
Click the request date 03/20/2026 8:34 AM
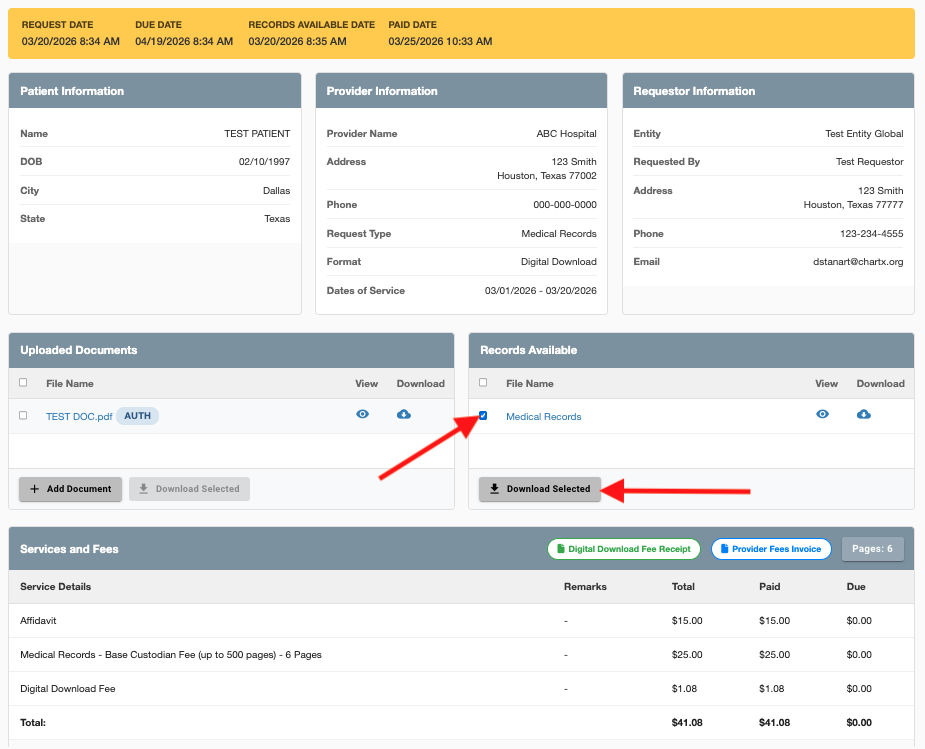point(71,41)
